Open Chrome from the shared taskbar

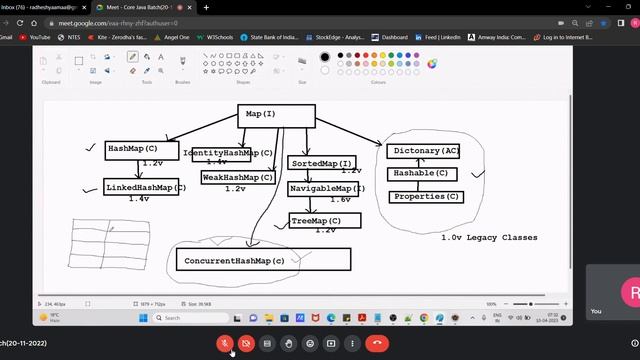coord(424,318)
